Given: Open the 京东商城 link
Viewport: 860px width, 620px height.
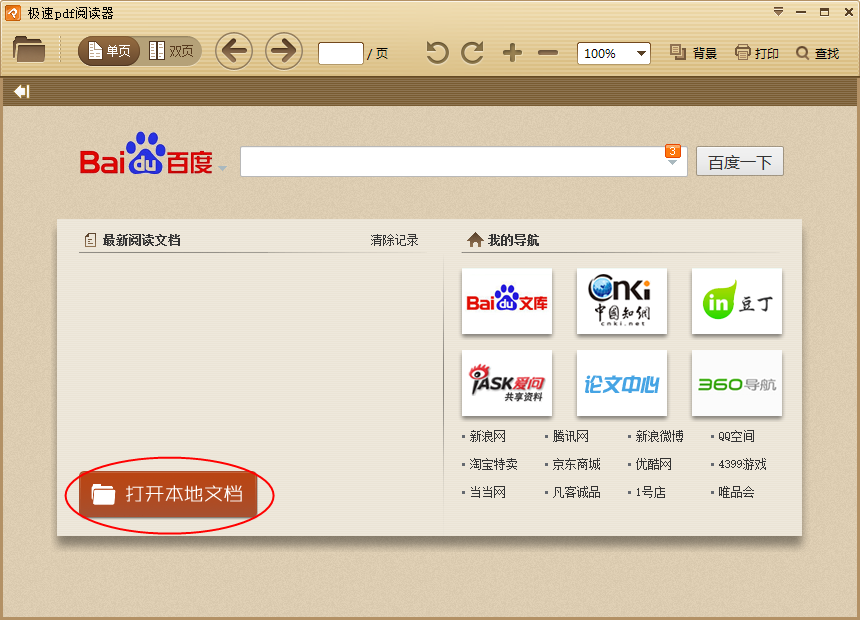Looking at the screenshot, I should [x=576, y=464].
